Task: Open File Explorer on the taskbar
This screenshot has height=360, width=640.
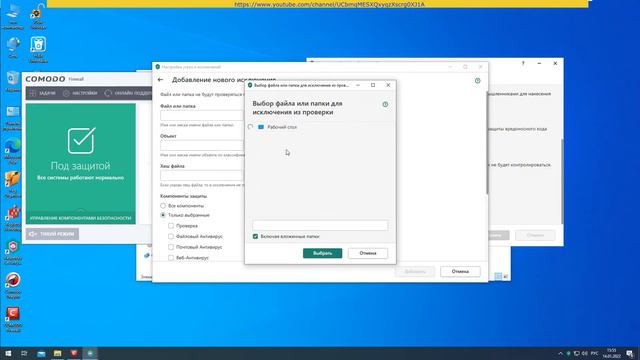Action: click(x=58, y=353)
